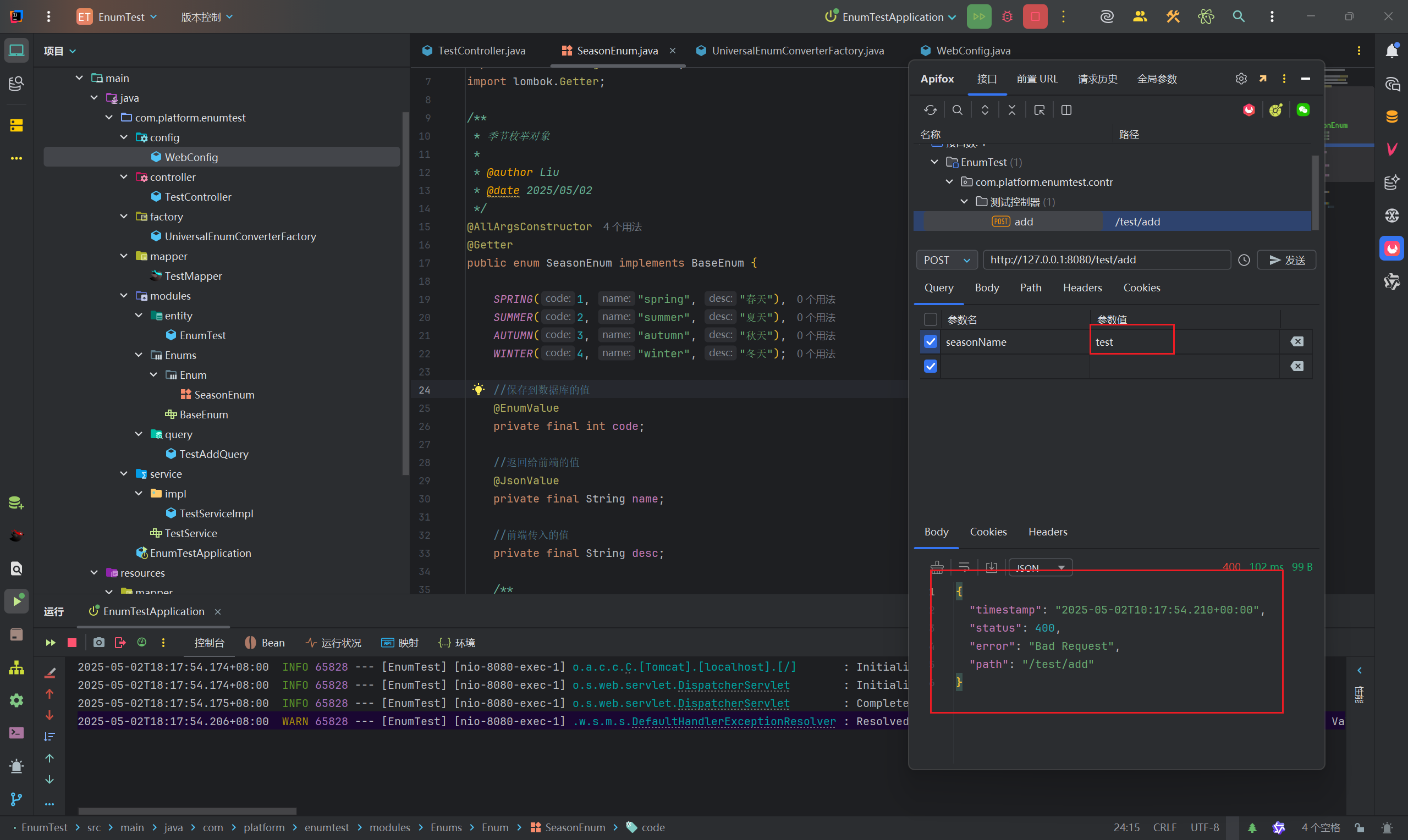Open the terminal tool window icon
This screenshot has width=1408, height=840.
point(16,733)
